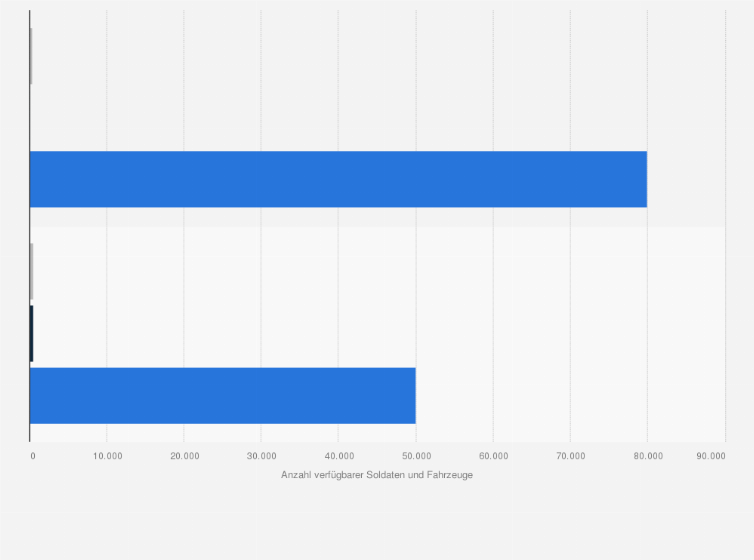Click the 20.000 axis tick label

pos(185,456)
